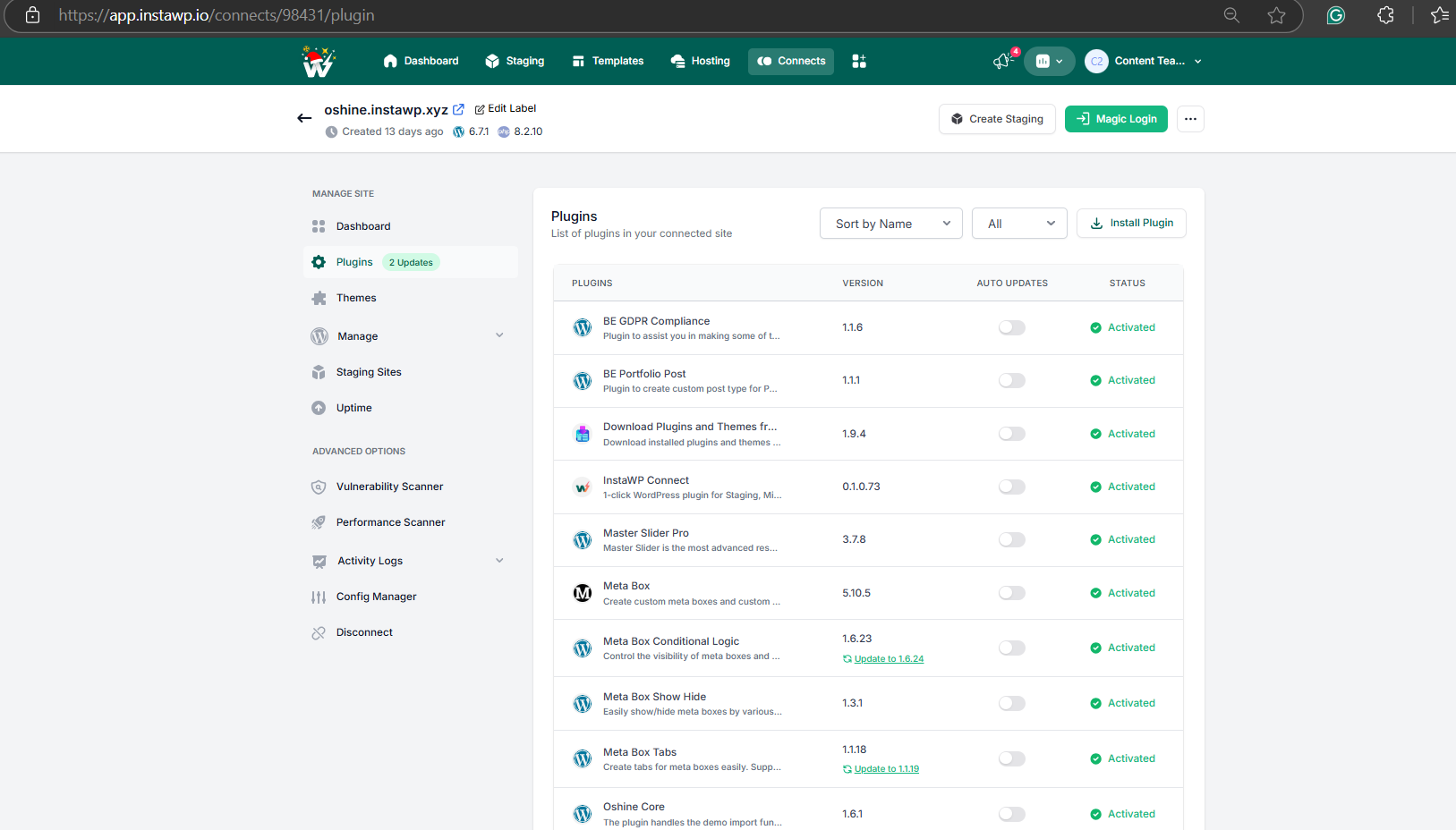Open the Vulnerability Scanner

coord(411,487)
